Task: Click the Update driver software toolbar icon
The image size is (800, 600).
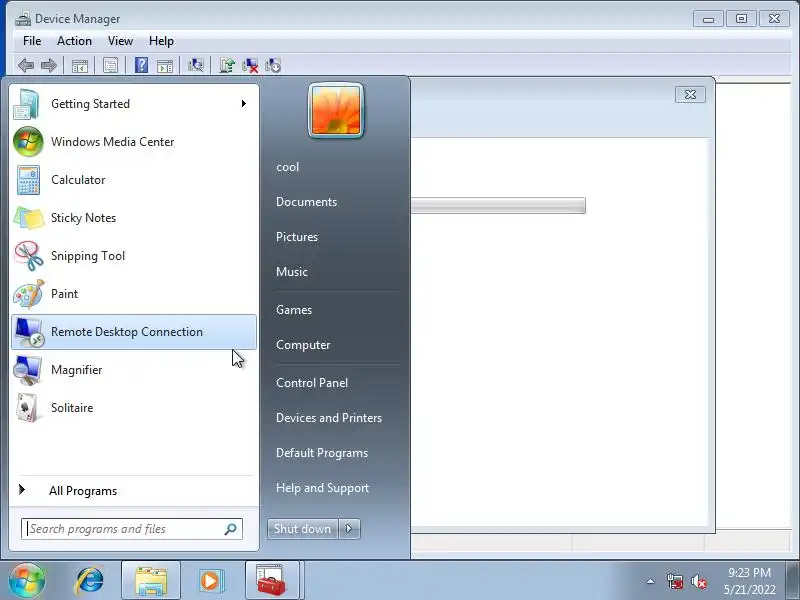Action: tap(227, 65)
